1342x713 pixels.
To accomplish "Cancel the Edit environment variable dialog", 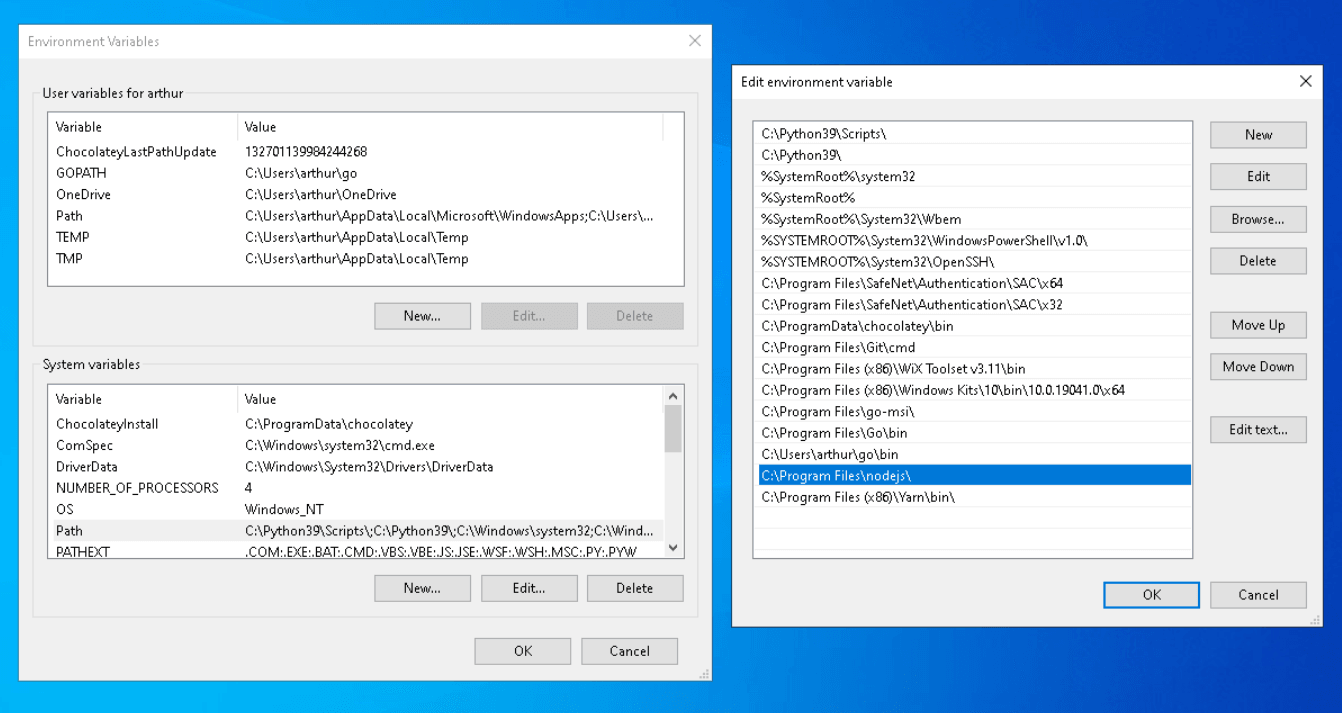I will pos(1257,595).
